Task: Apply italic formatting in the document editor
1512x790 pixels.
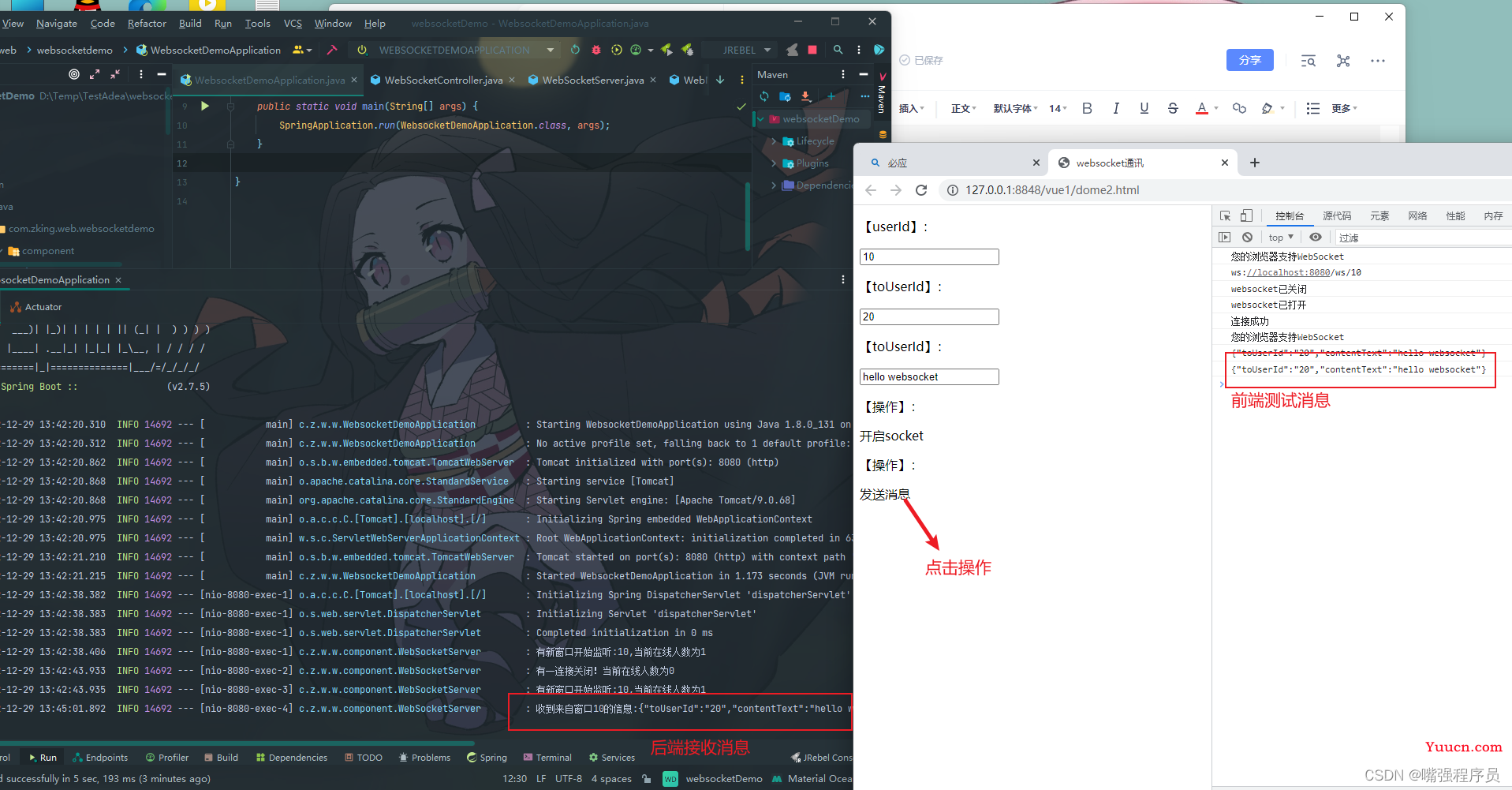Action: [1116, 108]
